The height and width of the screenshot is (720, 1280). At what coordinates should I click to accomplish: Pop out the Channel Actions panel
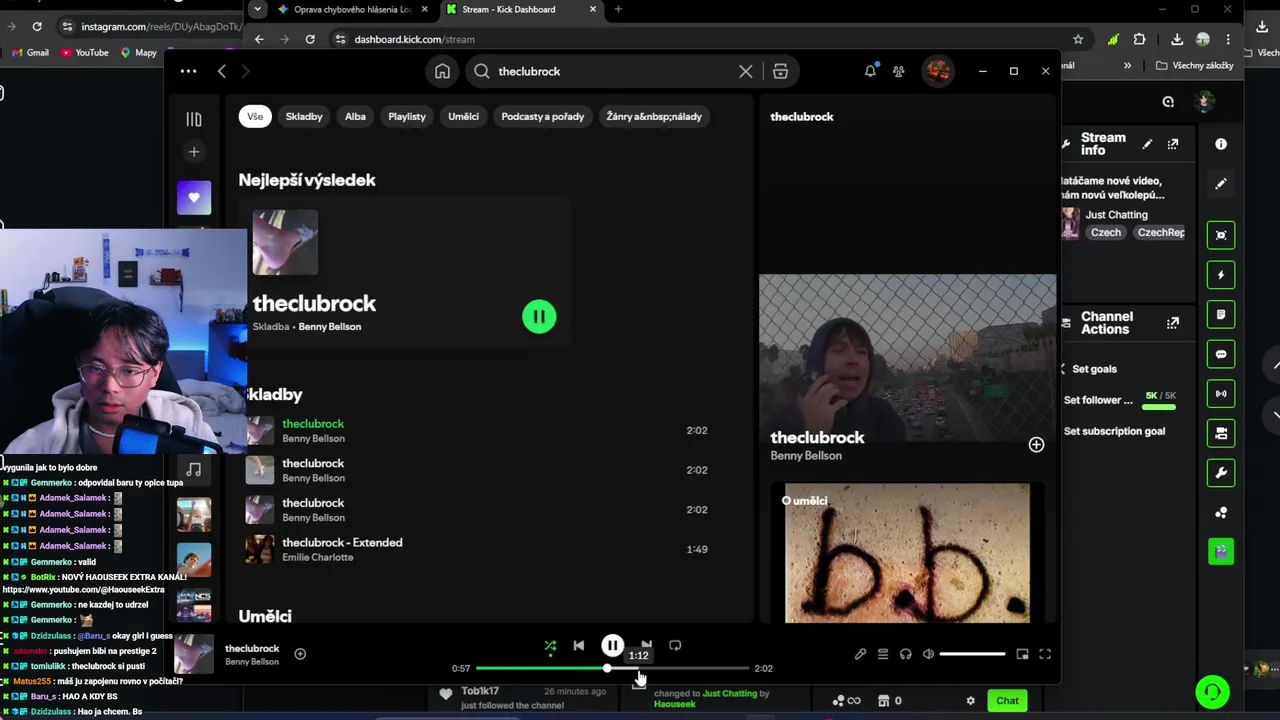1173,323
